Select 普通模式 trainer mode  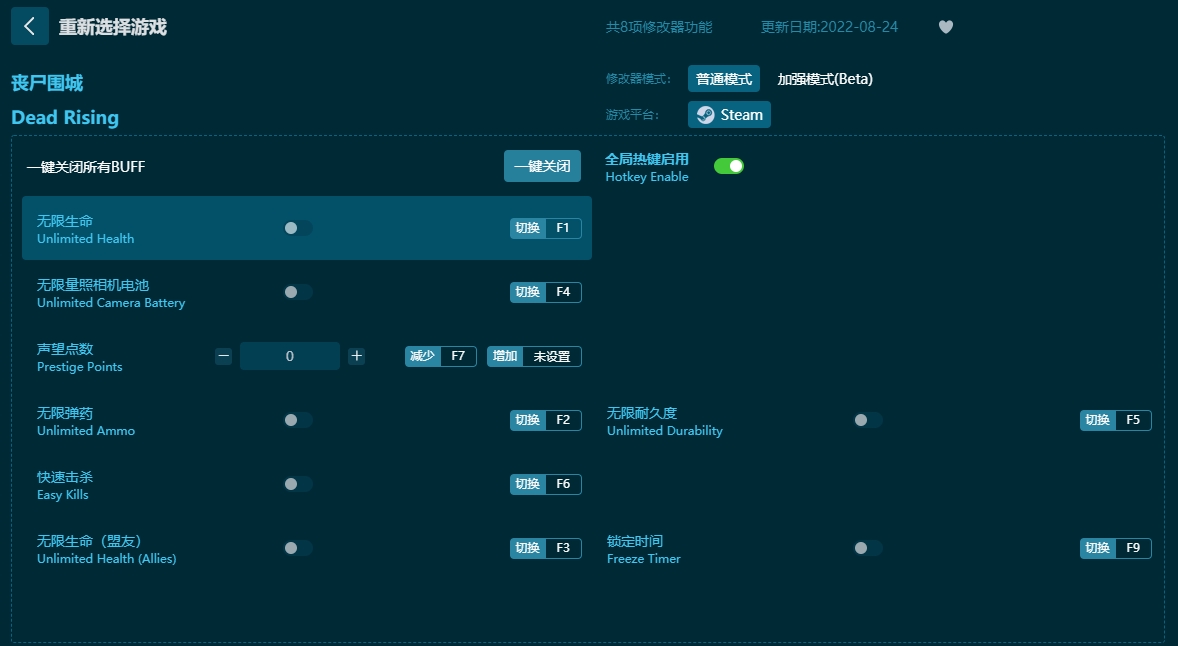pos(723,79)
